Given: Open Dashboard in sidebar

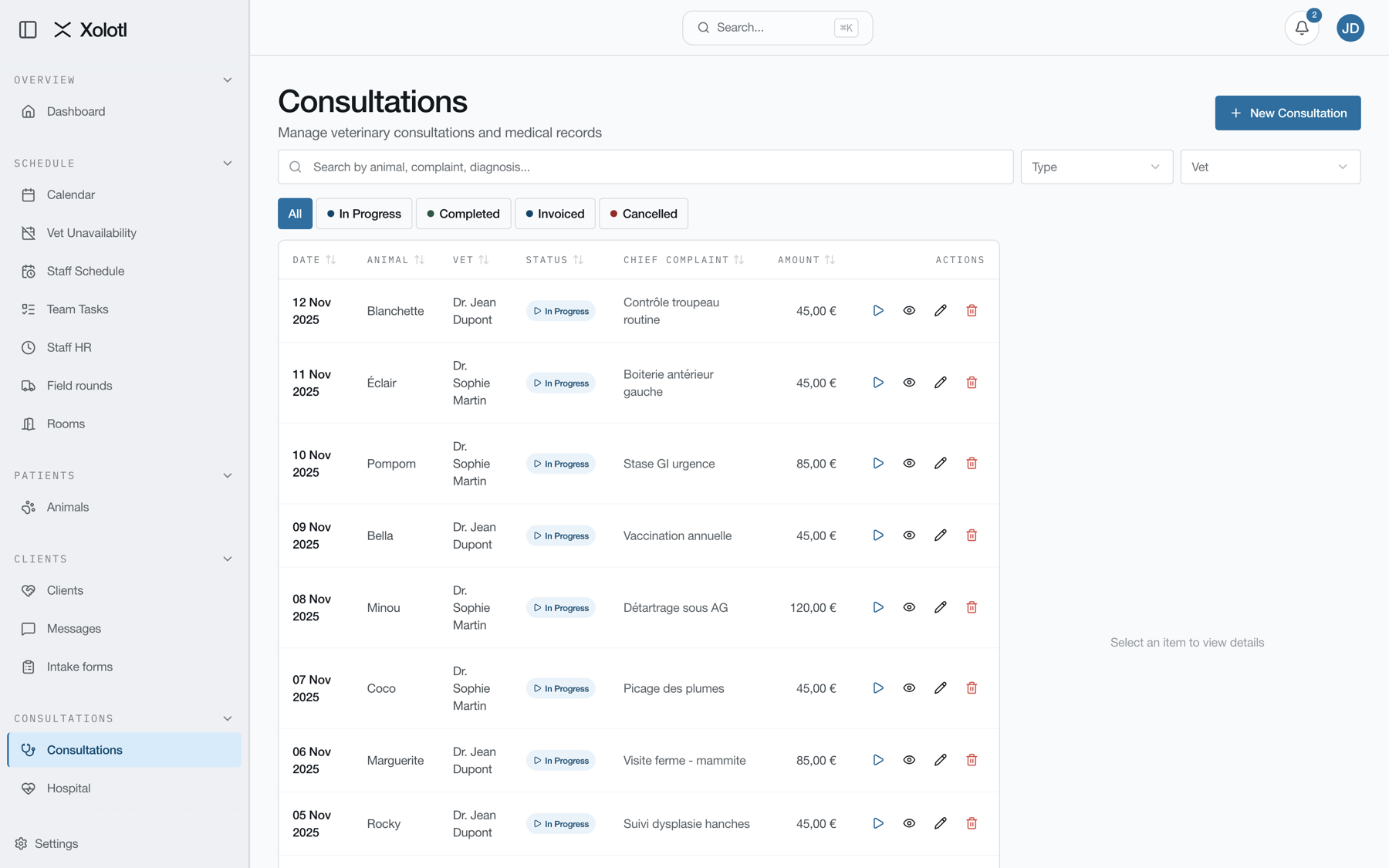Looking at the screenshot, I should coord(124,112).
